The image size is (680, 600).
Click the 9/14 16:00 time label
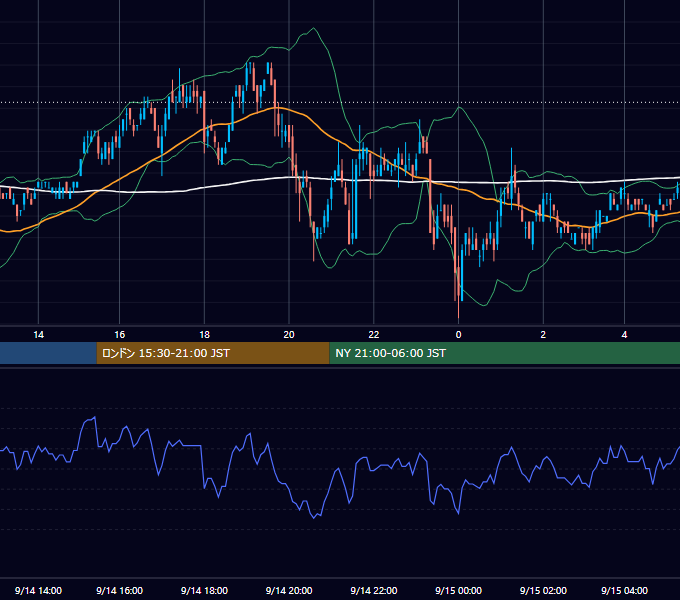click(120, 590)
